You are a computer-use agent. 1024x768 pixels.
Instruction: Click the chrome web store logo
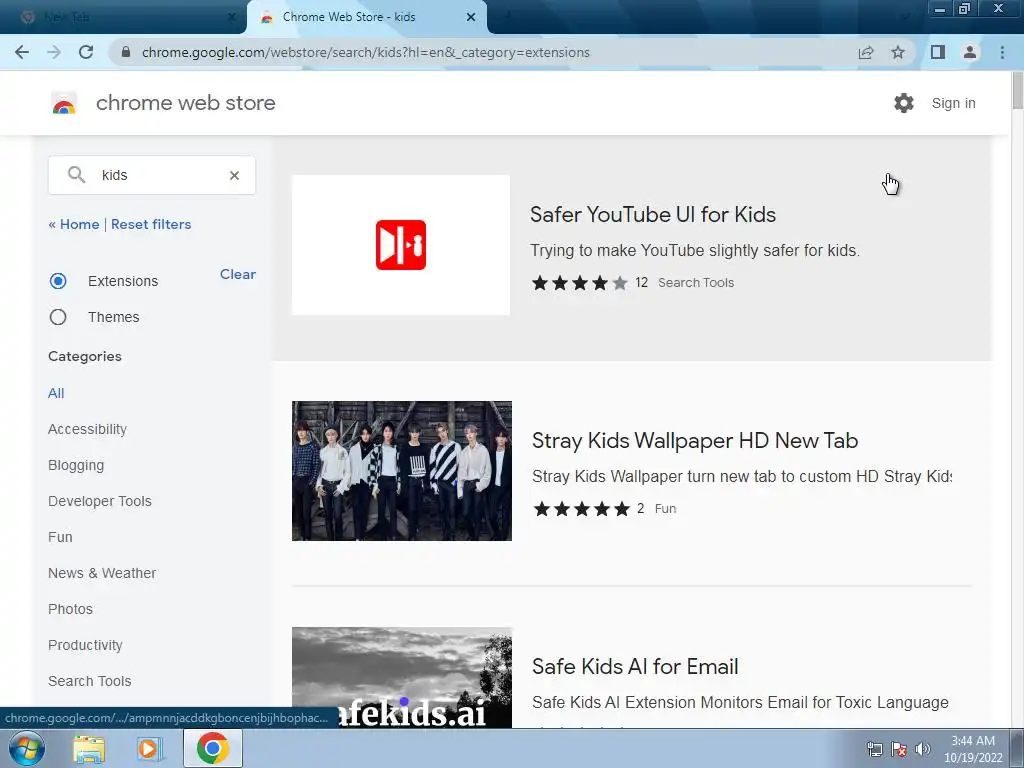64,103
